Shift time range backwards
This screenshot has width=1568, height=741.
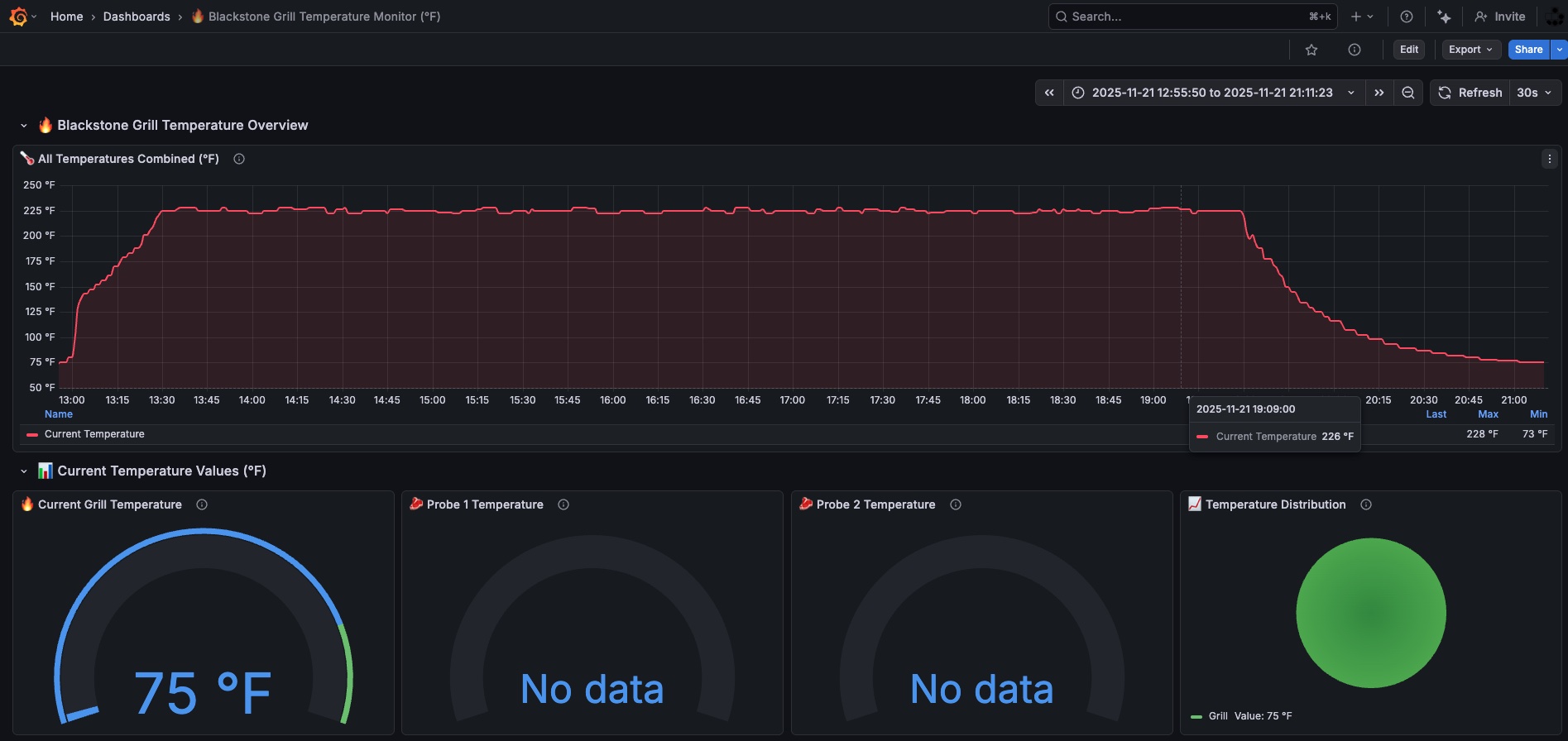click(x=1049, y=93)
